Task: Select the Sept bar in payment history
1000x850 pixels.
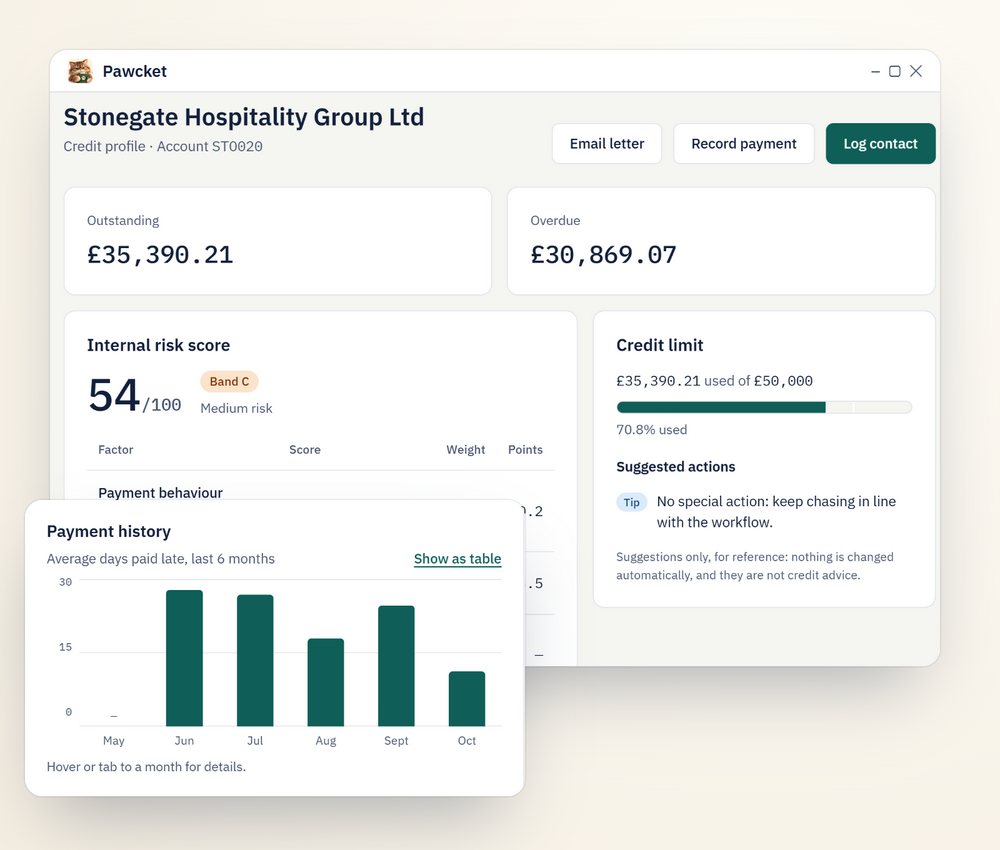Action: (396, 666)
